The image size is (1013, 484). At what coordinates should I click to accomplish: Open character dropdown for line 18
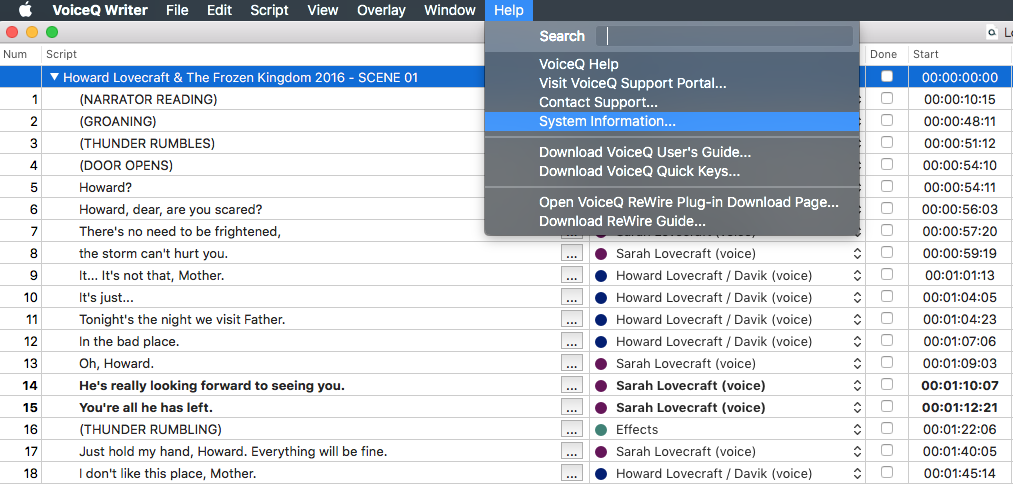point(857,474)
